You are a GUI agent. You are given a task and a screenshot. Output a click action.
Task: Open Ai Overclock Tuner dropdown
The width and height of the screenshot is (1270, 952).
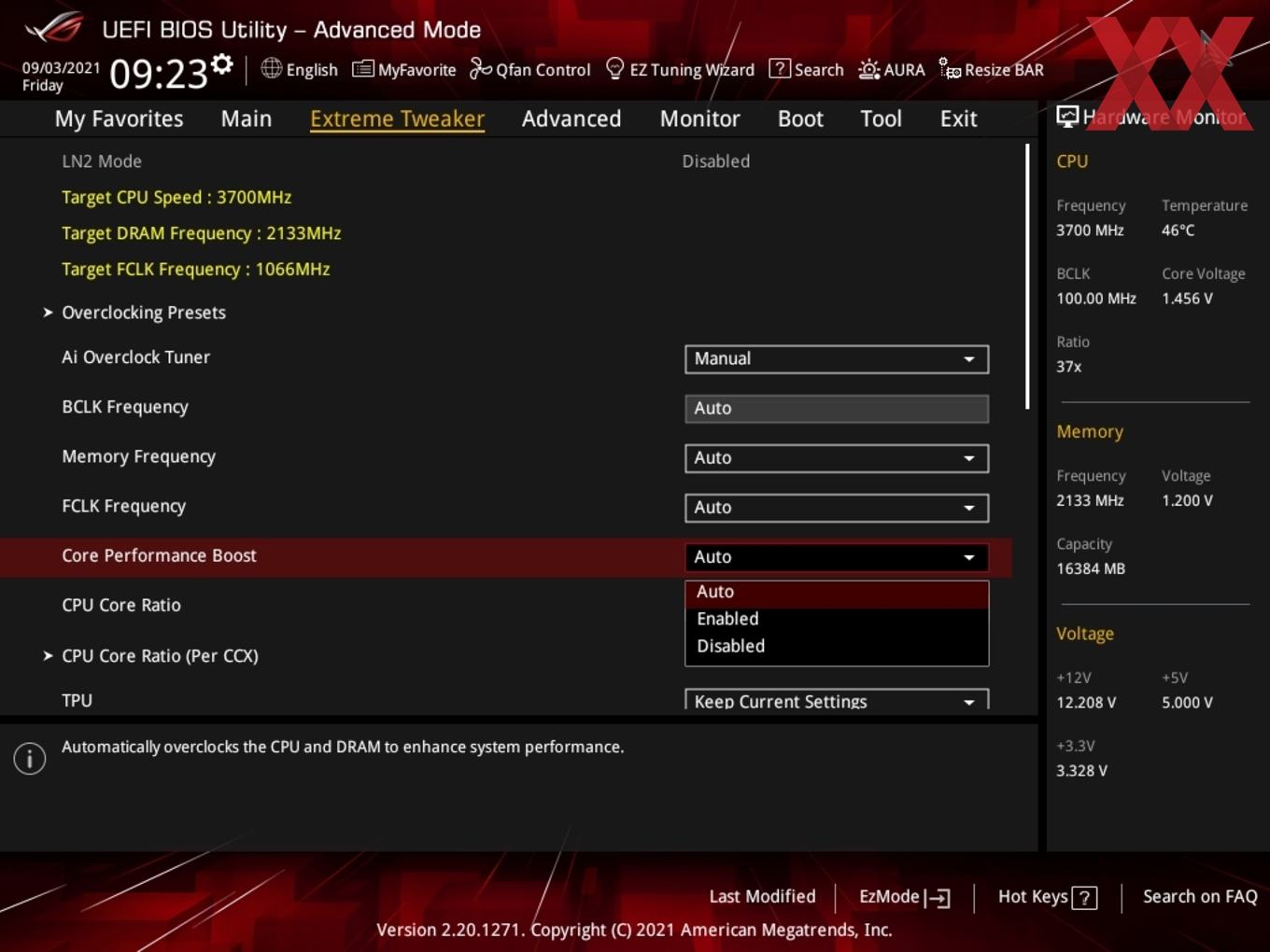click(x=837, y=359)
